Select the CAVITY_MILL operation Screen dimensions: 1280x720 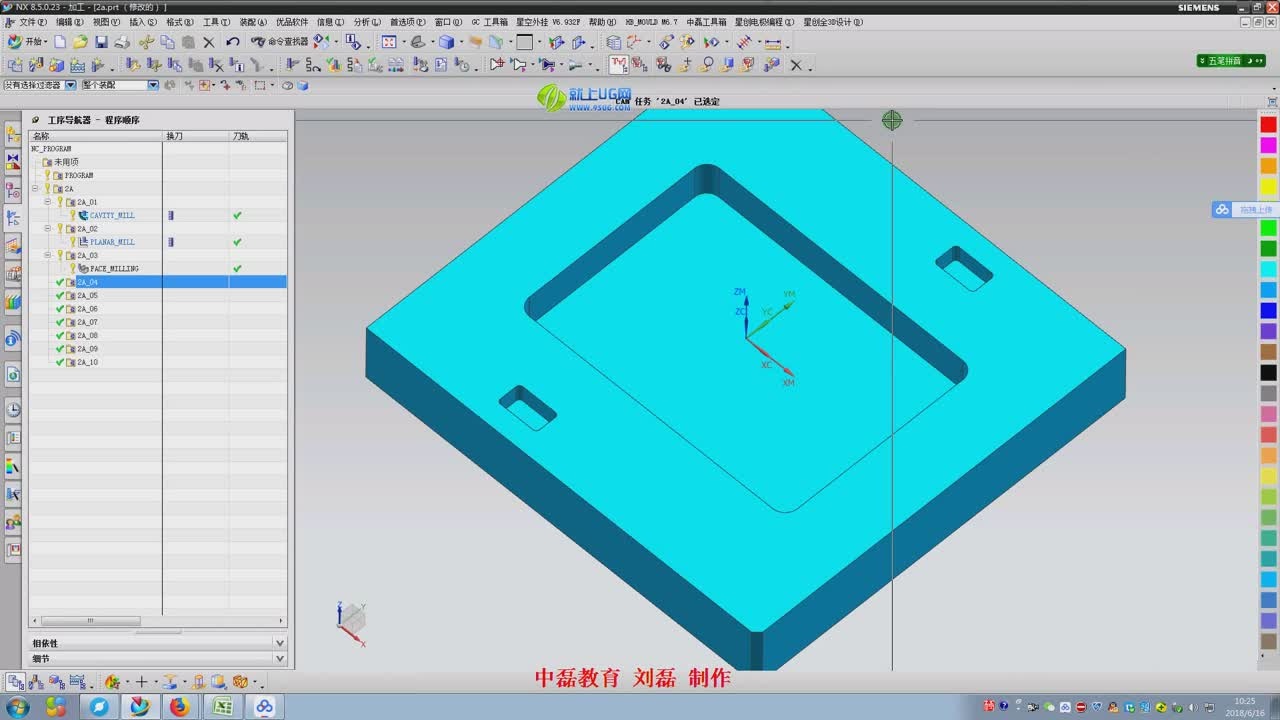pyautogui.click(x=111, y=215)
